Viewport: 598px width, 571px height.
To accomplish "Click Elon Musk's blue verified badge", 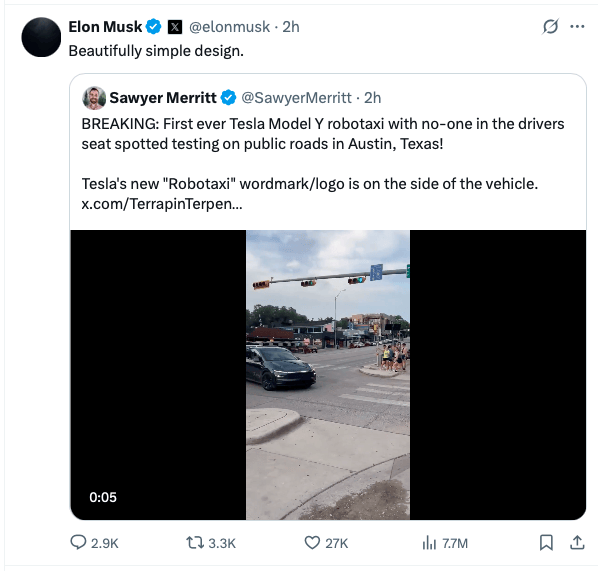I will point(154,27).
